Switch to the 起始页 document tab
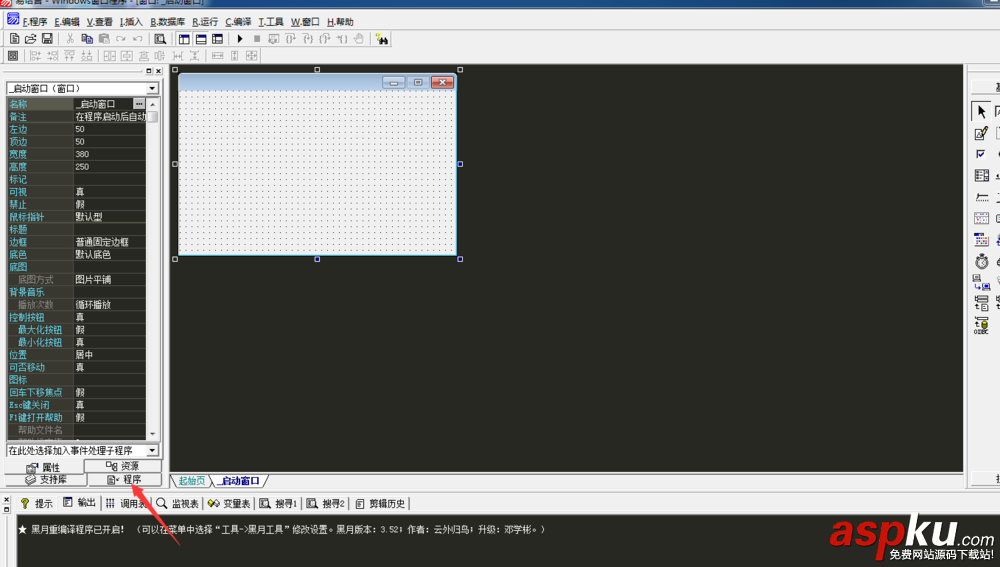Viewport: 1000px width, 567px height. click(191, 481)
